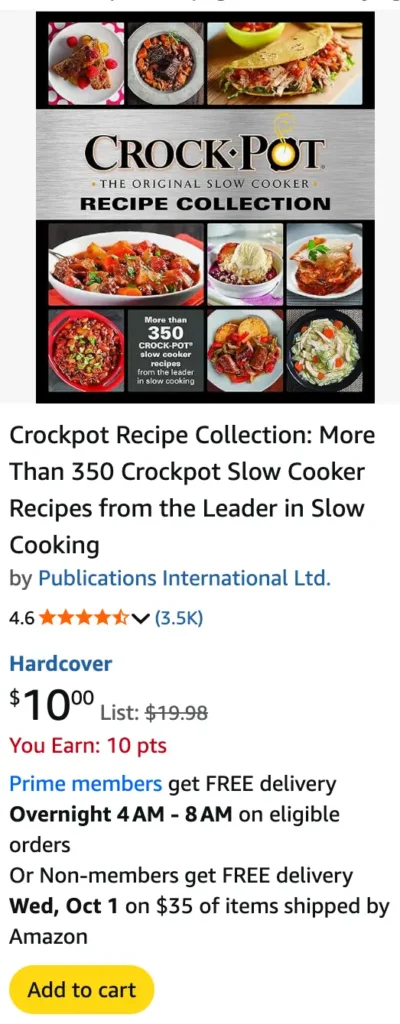The height and width of the screenshot is (1024, 400).
Task: Click the large beef stew bowl photo
Action: click(125, 264)
